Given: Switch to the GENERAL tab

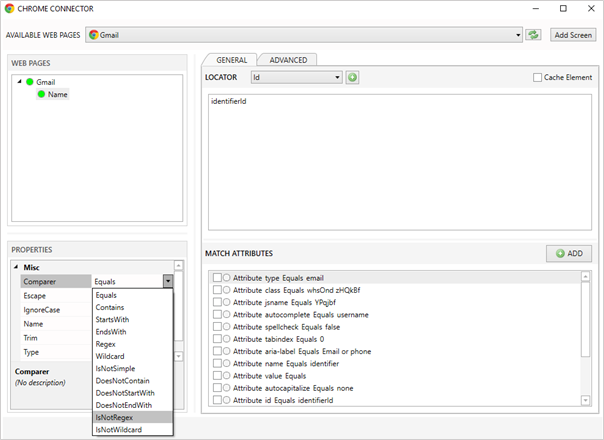Looking at the screenshot, I should pos(232,60).
